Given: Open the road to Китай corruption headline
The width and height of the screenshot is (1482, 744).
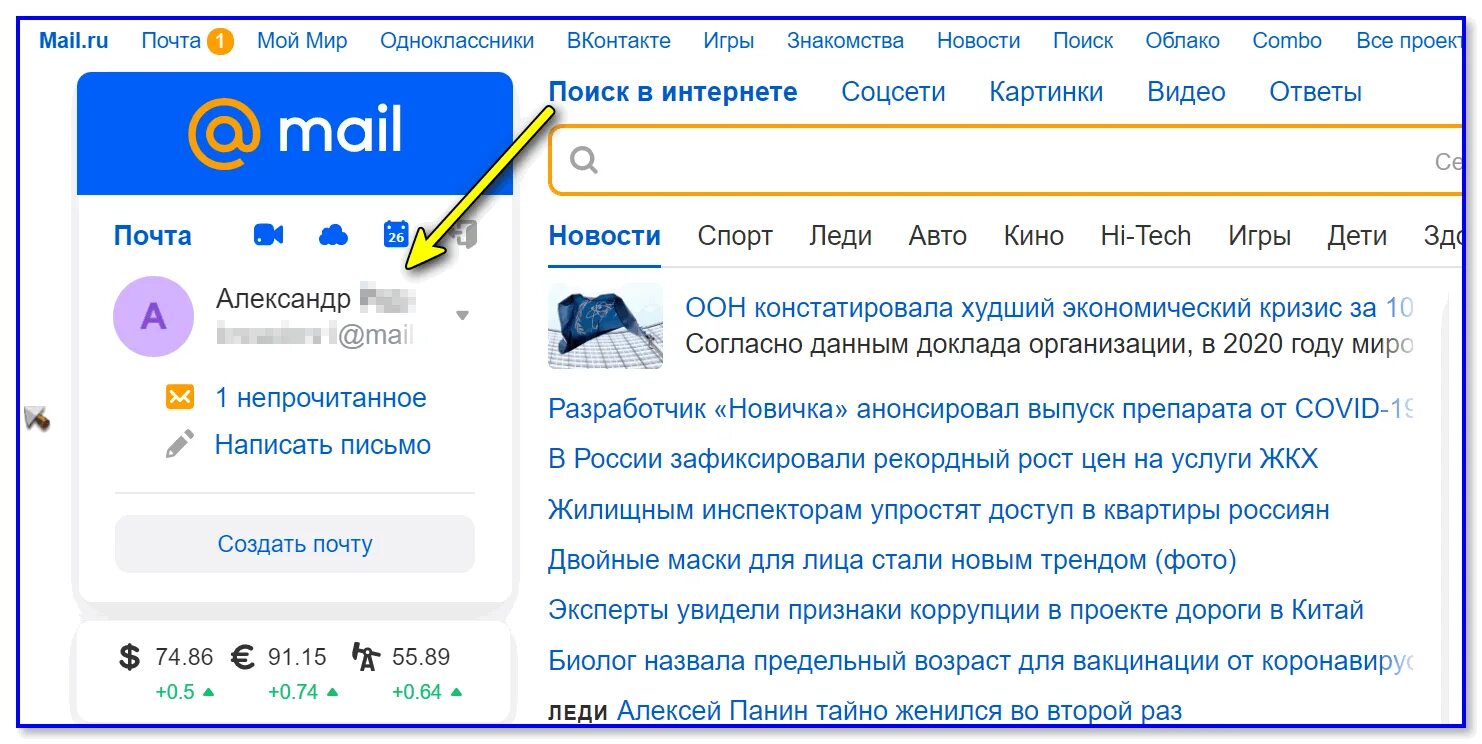Looking at the screenshot, I should coord(956,610).
